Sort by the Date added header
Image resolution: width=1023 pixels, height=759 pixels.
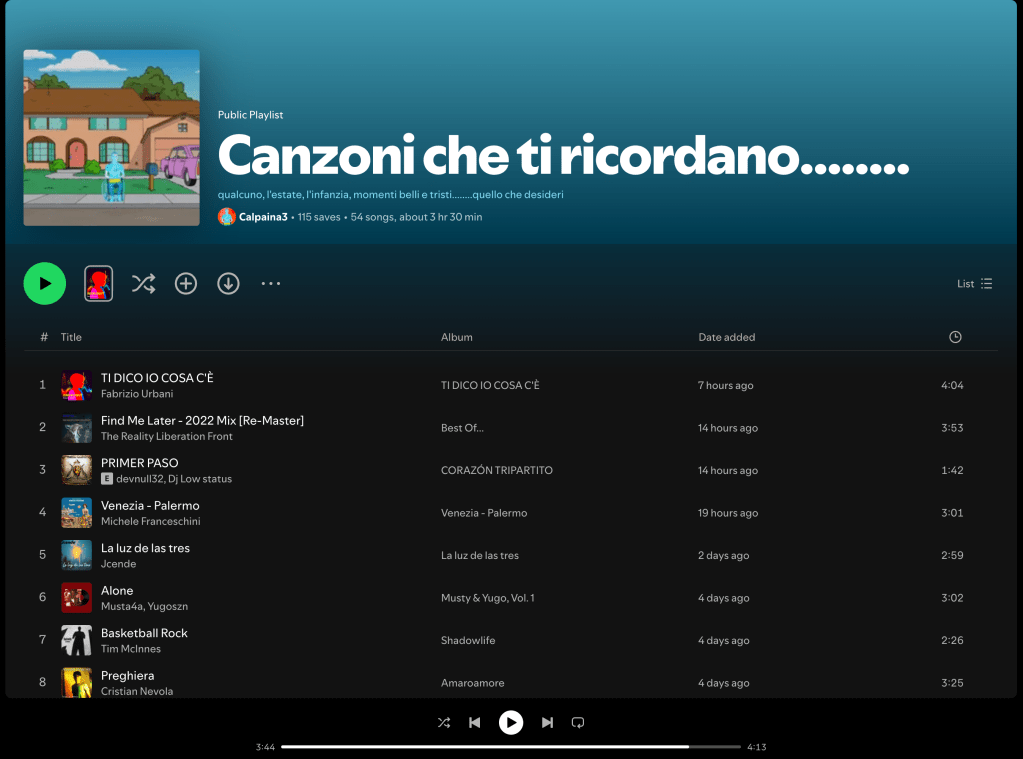tap(727, 337)
